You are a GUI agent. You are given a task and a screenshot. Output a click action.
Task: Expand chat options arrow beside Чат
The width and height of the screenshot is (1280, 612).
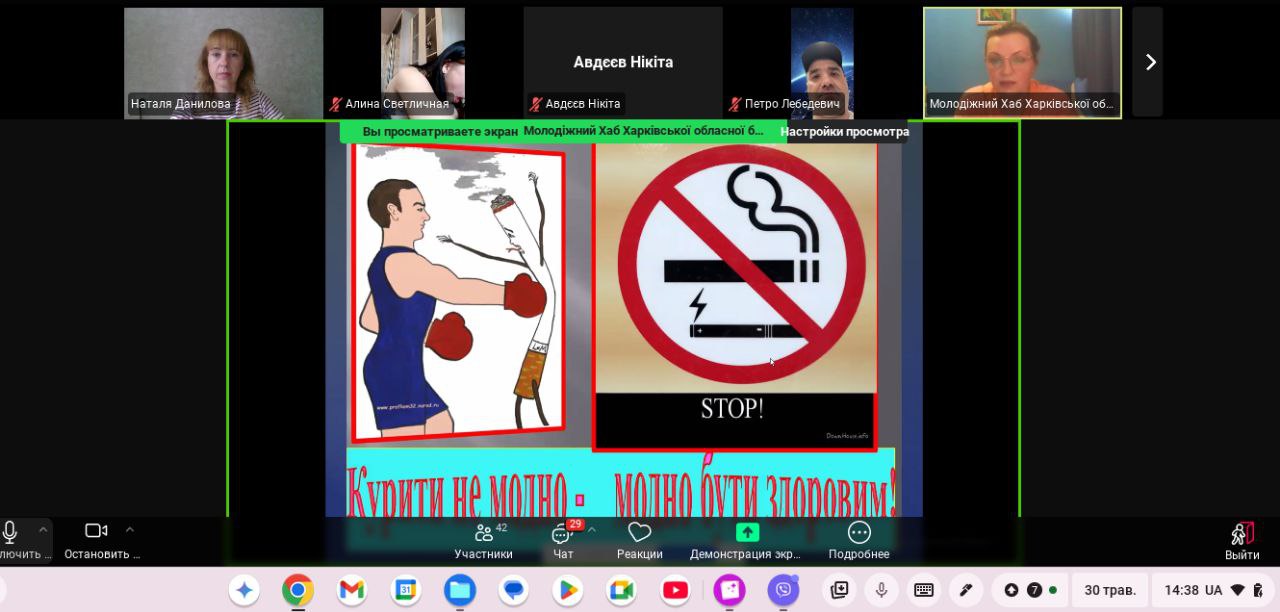click(591, 530)
